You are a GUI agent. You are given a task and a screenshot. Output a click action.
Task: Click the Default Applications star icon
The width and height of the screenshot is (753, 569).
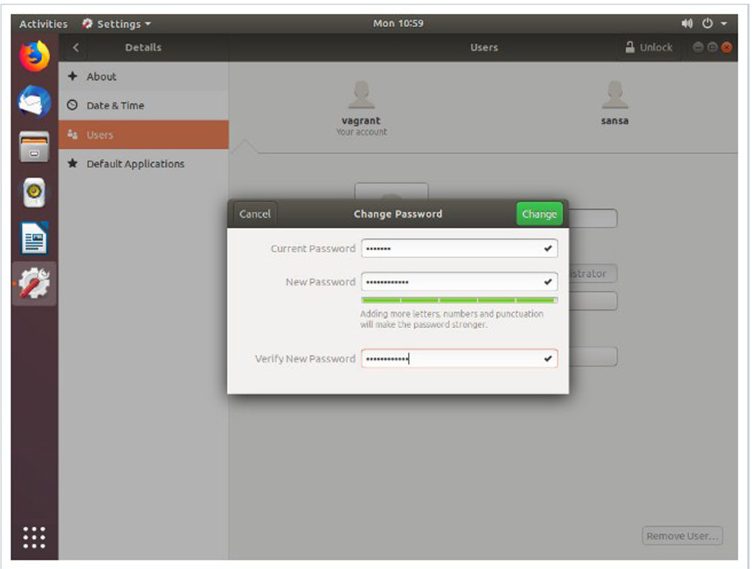pyautogui.click(x=73, y=163)
